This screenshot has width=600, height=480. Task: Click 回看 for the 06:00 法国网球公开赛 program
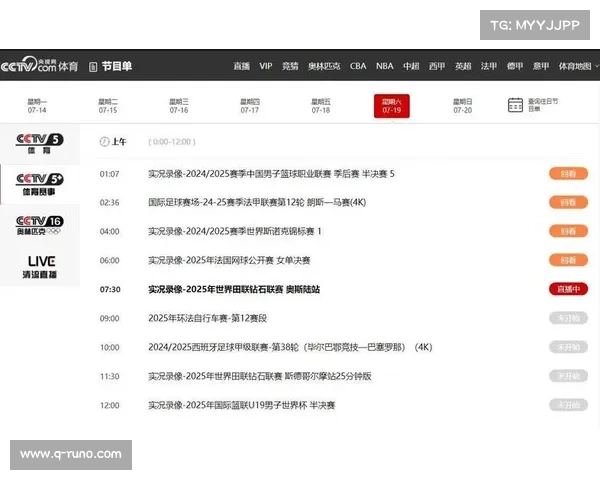567,260
